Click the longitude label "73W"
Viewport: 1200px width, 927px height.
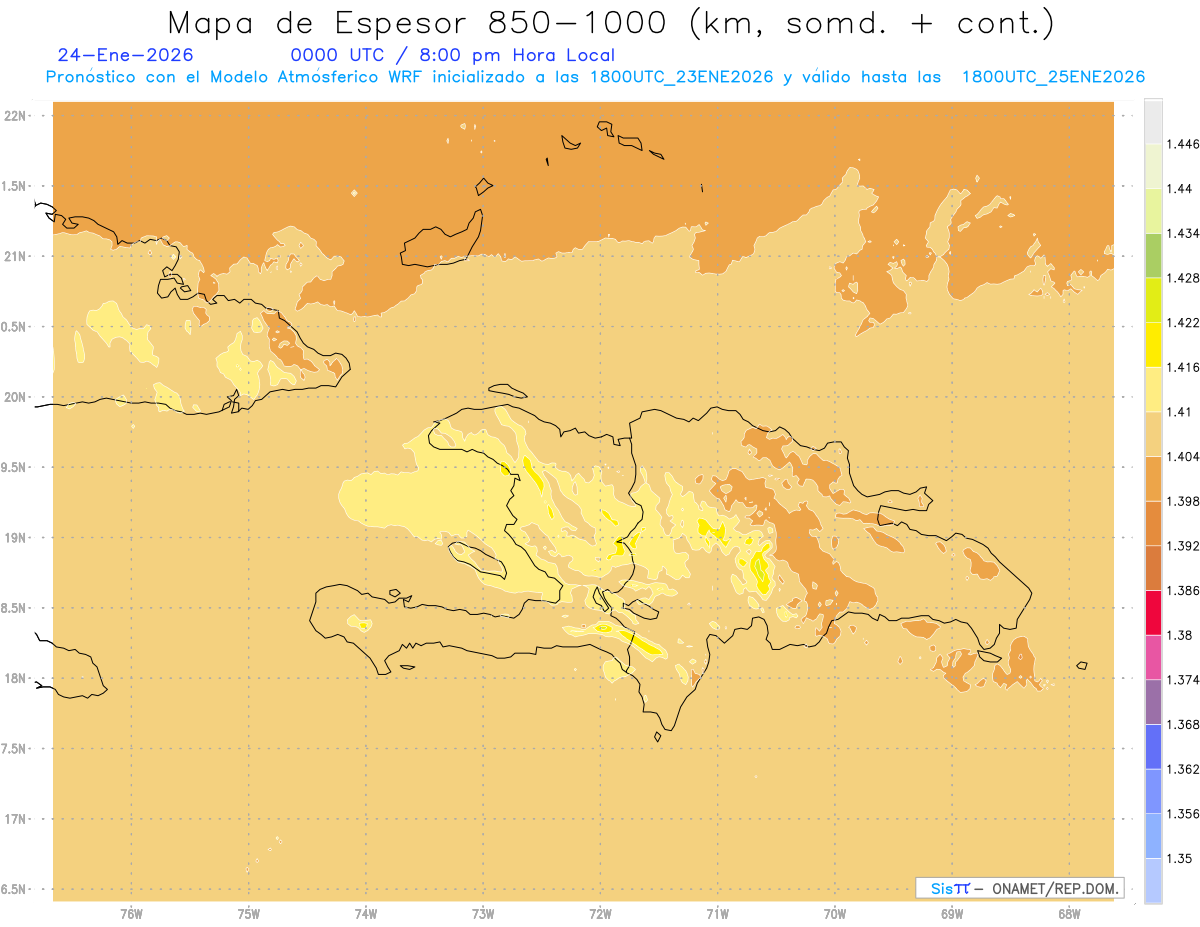coord(483,914)
